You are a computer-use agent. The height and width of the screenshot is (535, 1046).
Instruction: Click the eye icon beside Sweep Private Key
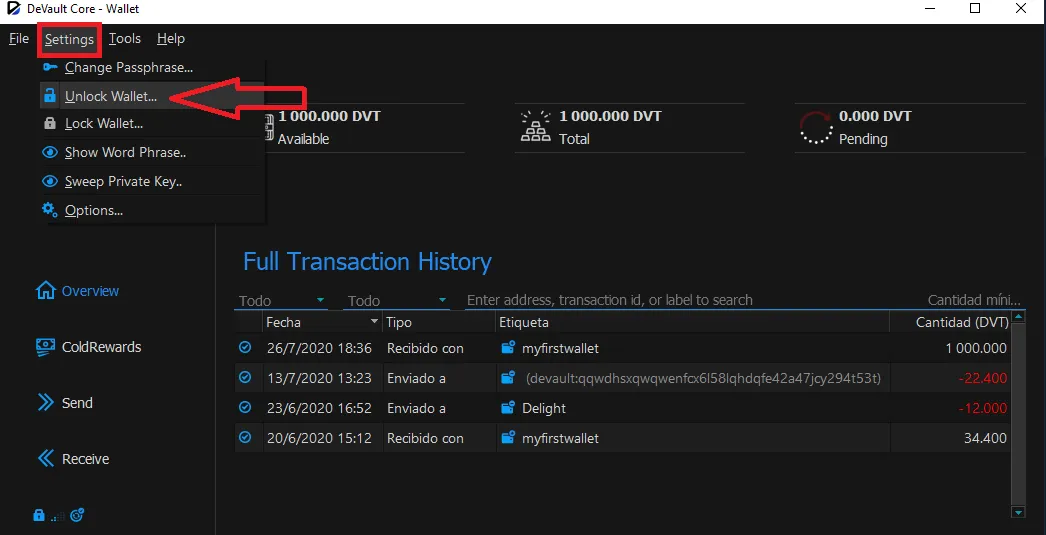[x=50, y=181]
